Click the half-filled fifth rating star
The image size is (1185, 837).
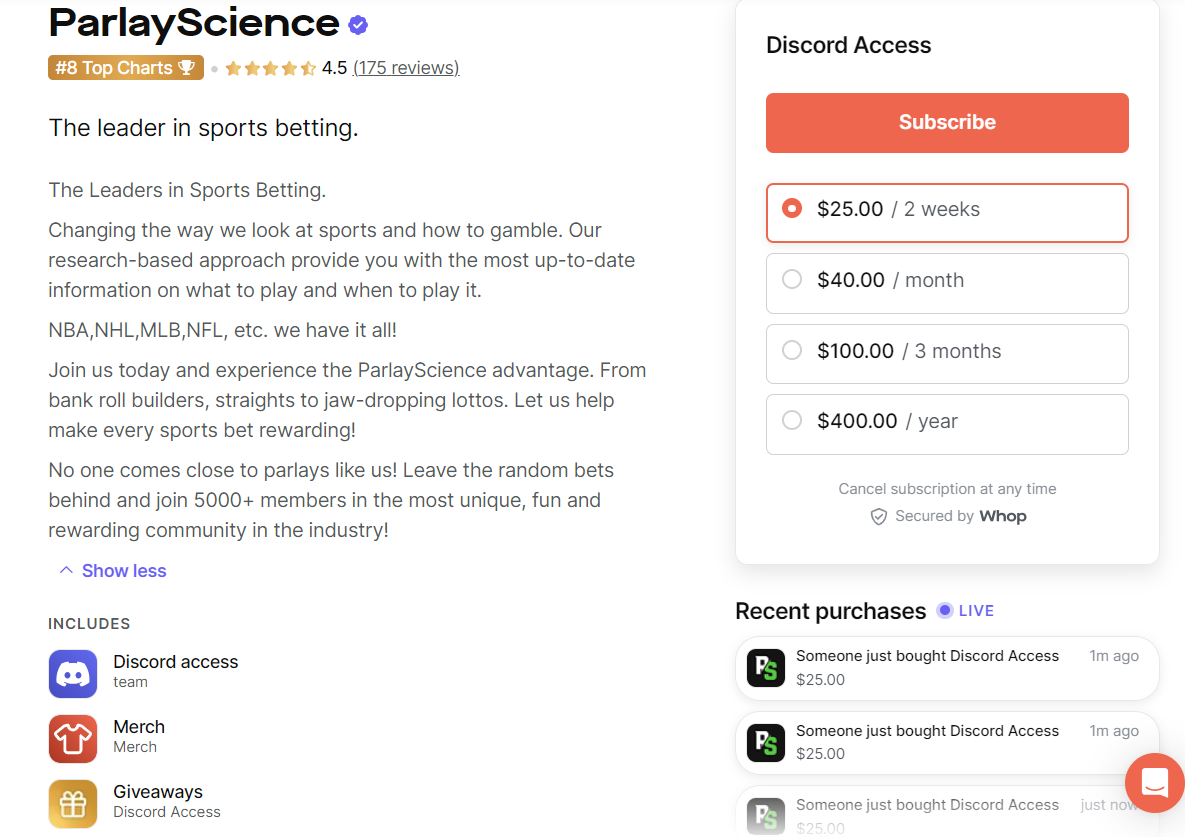(x=306, y=67)
